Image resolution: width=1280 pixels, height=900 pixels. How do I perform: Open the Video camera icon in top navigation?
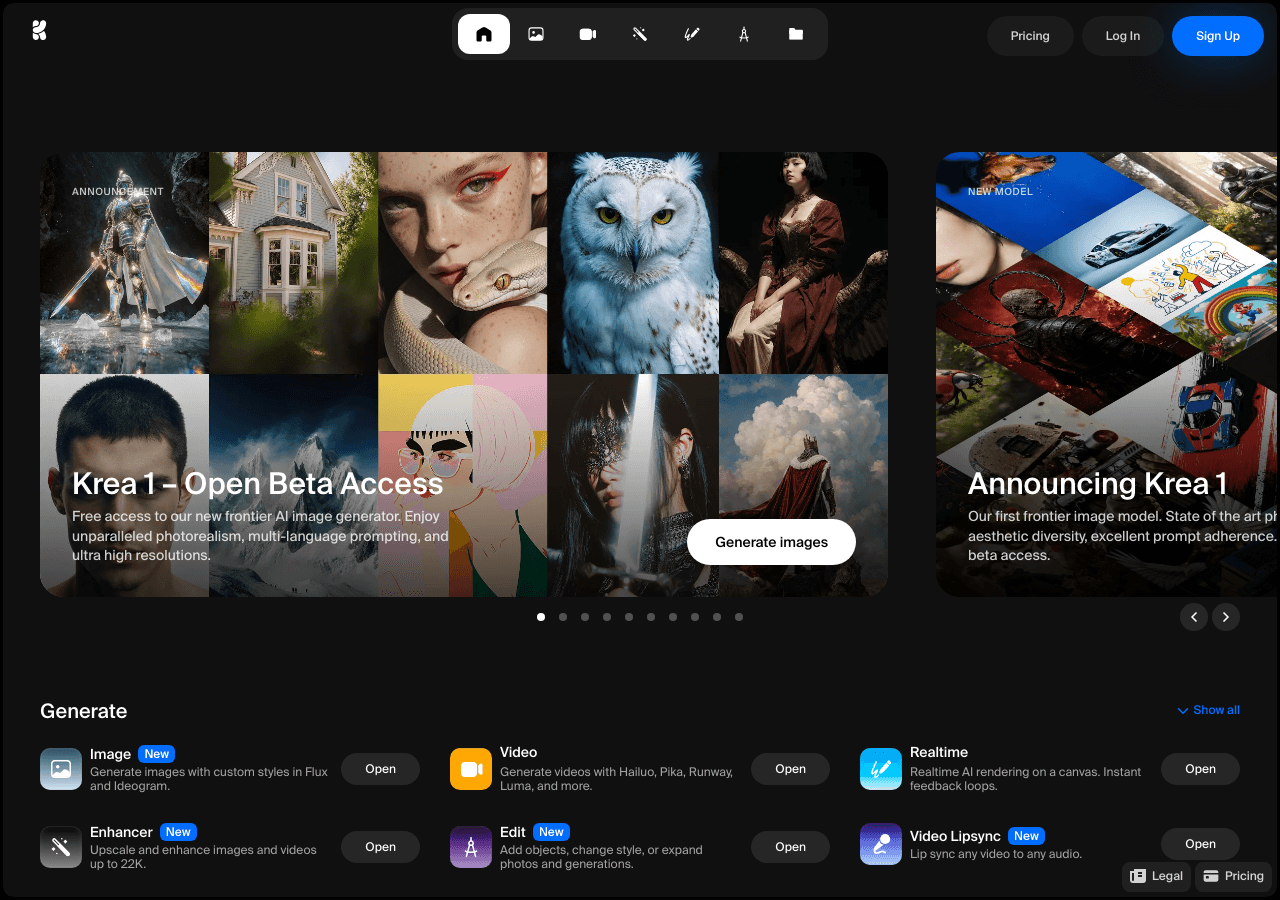pyautogui.click(x=588, y=34)
